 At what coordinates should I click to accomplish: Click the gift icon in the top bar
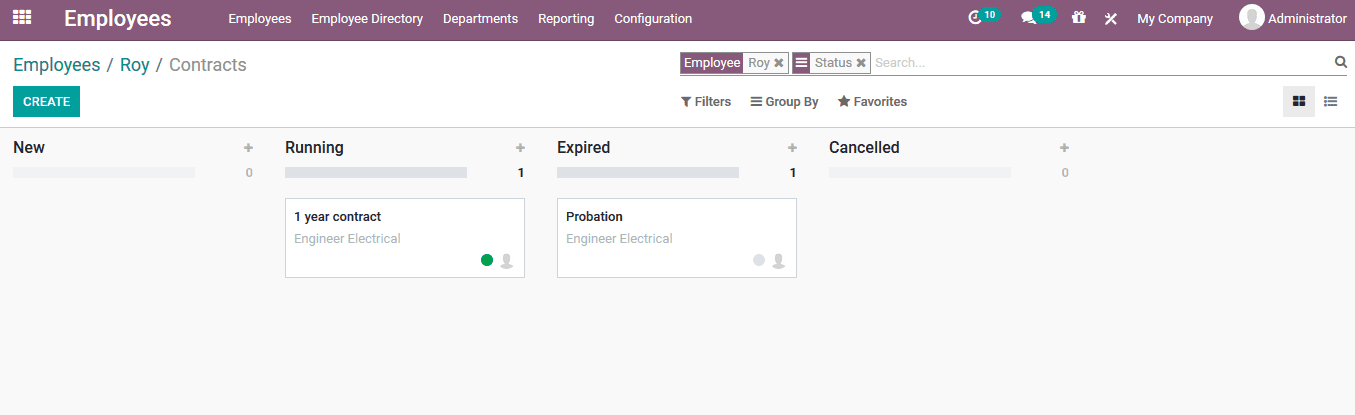[1078, 18]
